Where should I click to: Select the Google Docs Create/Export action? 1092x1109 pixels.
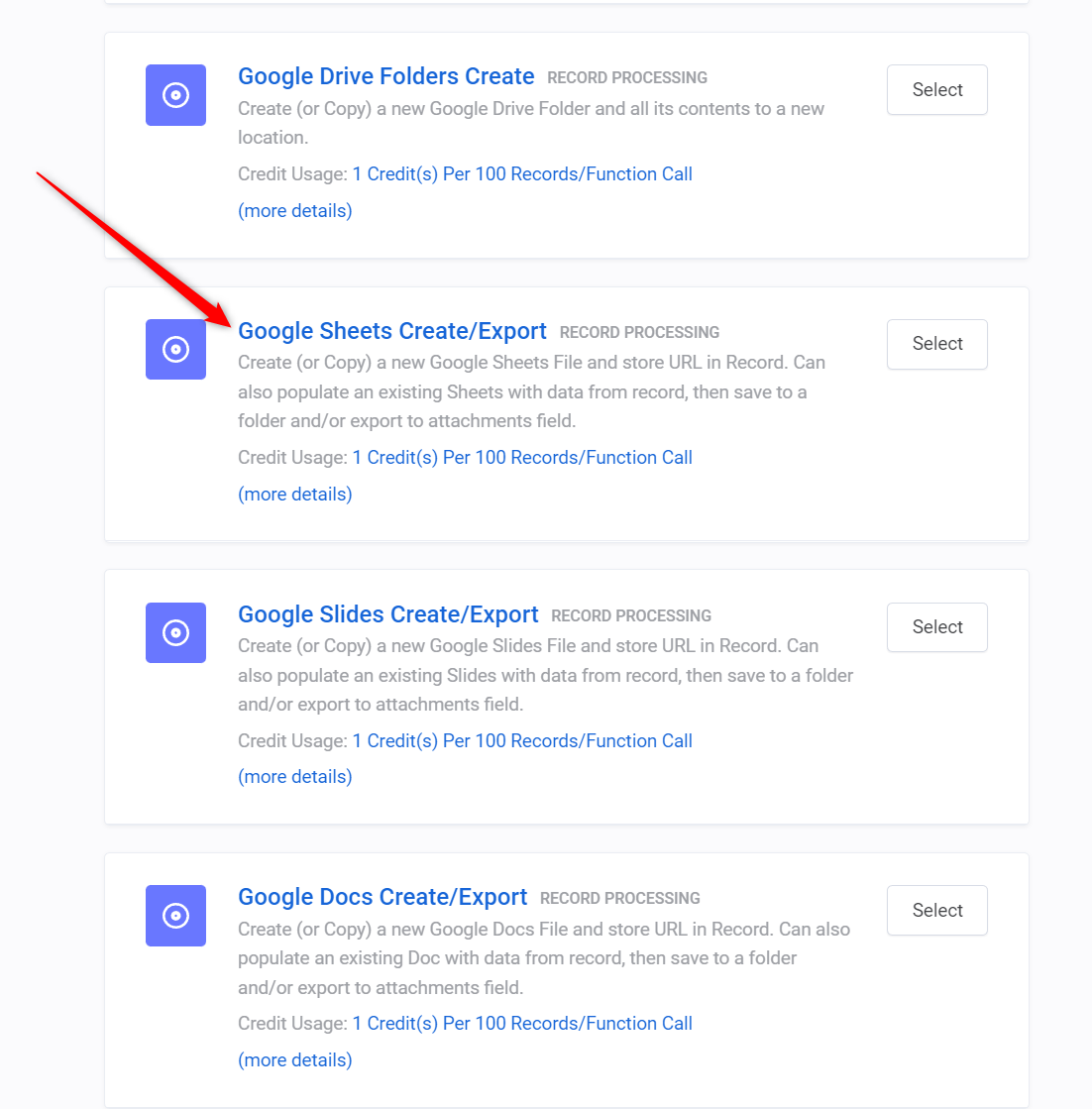click(x=935, y=910)
